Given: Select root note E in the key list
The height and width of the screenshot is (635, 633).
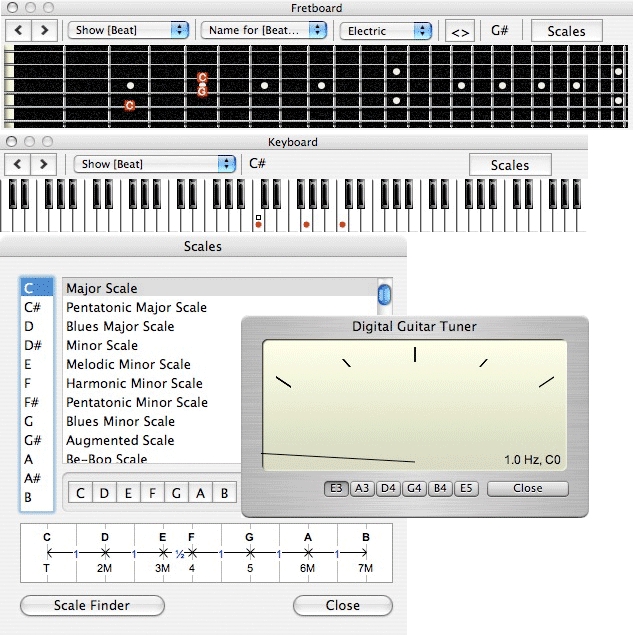Looking at the screenshot, I should (x=37, y=364).
